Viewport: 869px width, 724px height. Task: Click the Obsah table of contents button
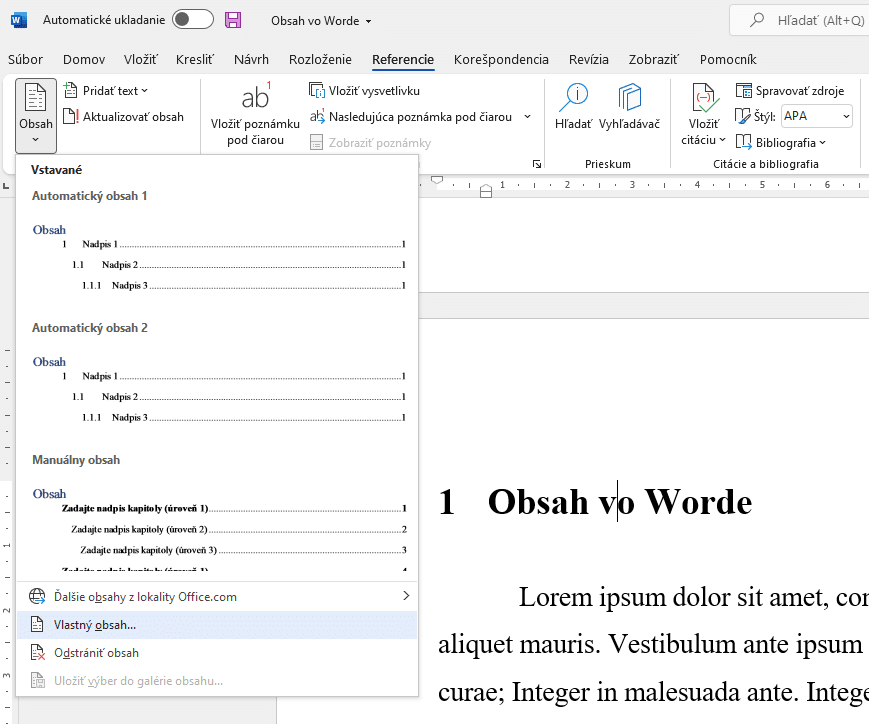click(x=36, y=115)
